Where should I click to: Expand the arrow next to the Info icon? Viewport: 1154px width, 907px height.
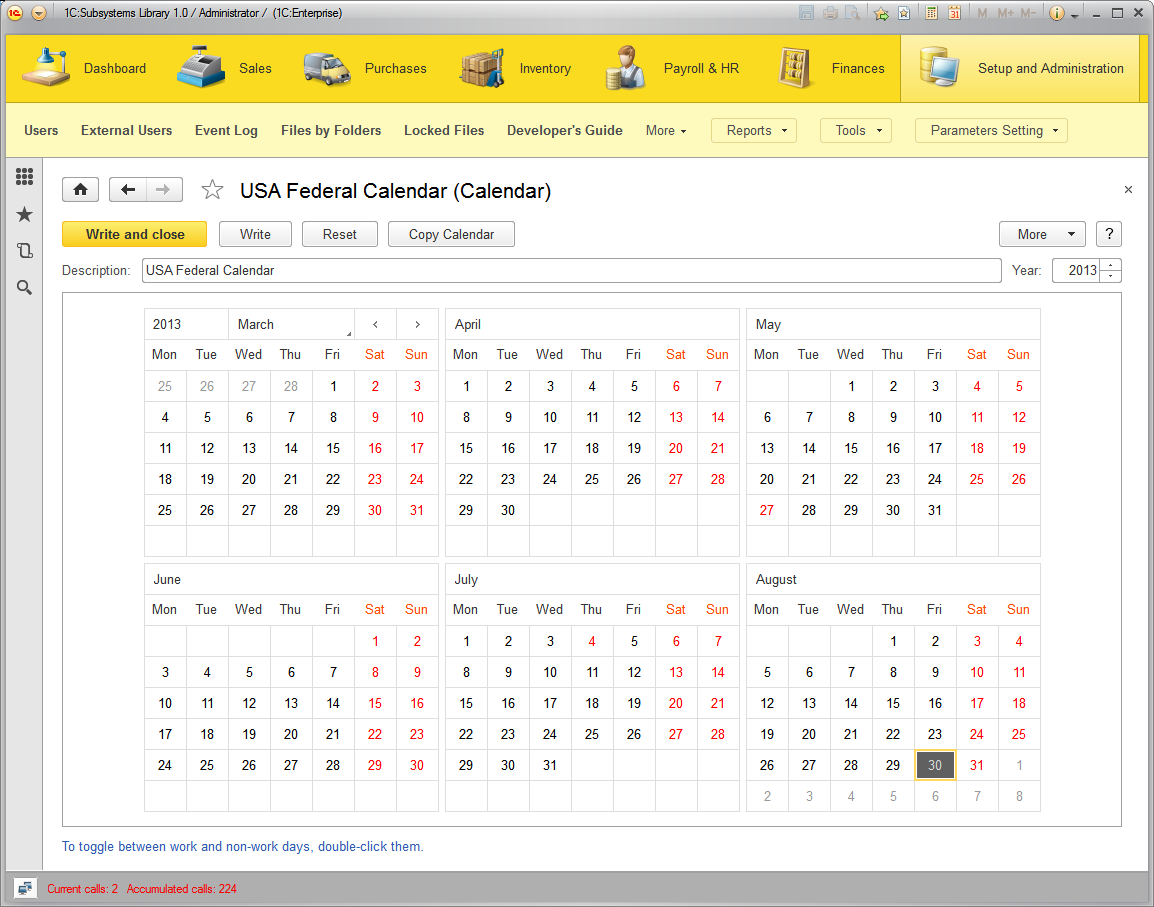click(x=1075, y=15)
